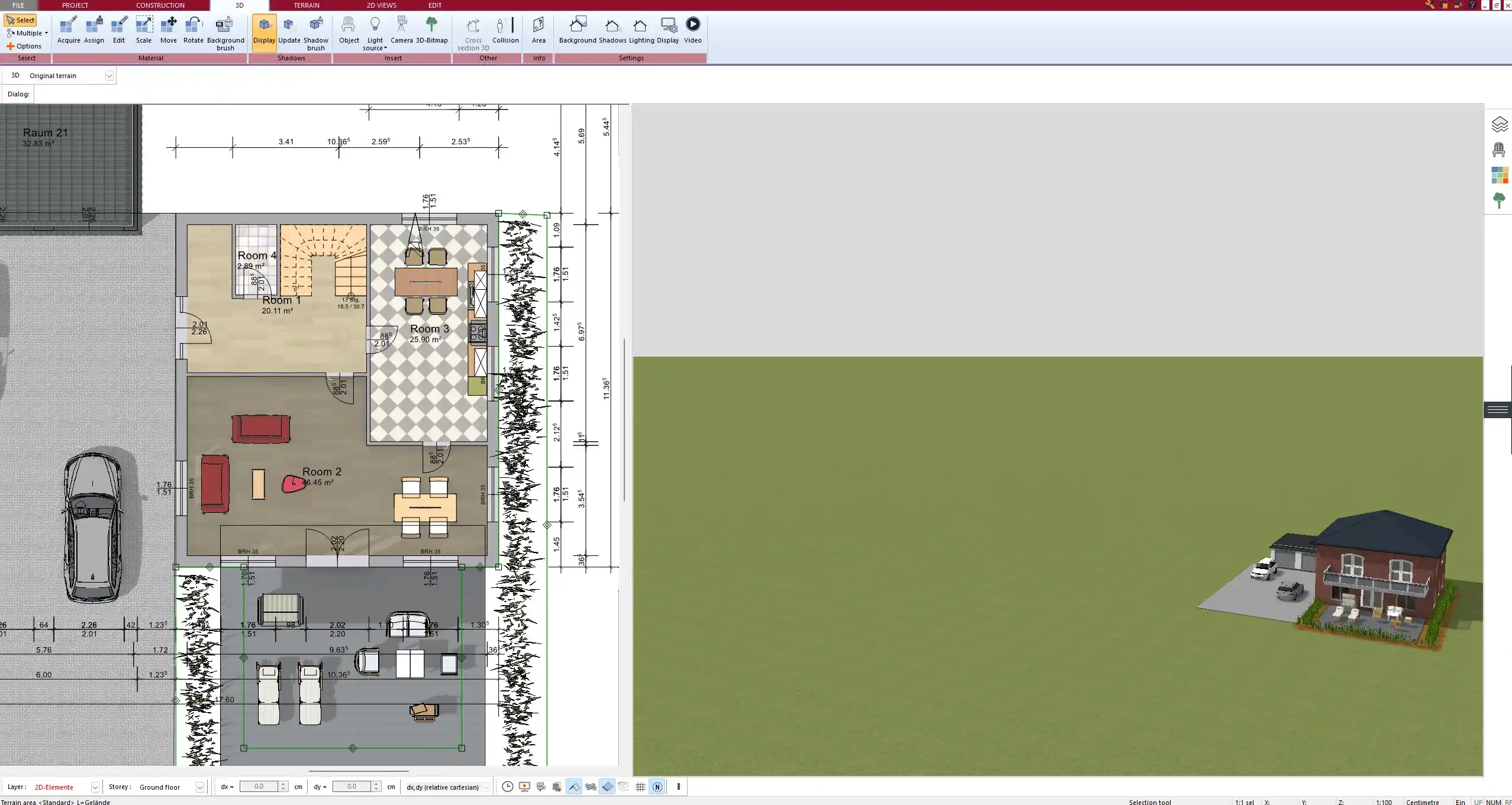Insert a Camera into the scene

tap(401, 31)
